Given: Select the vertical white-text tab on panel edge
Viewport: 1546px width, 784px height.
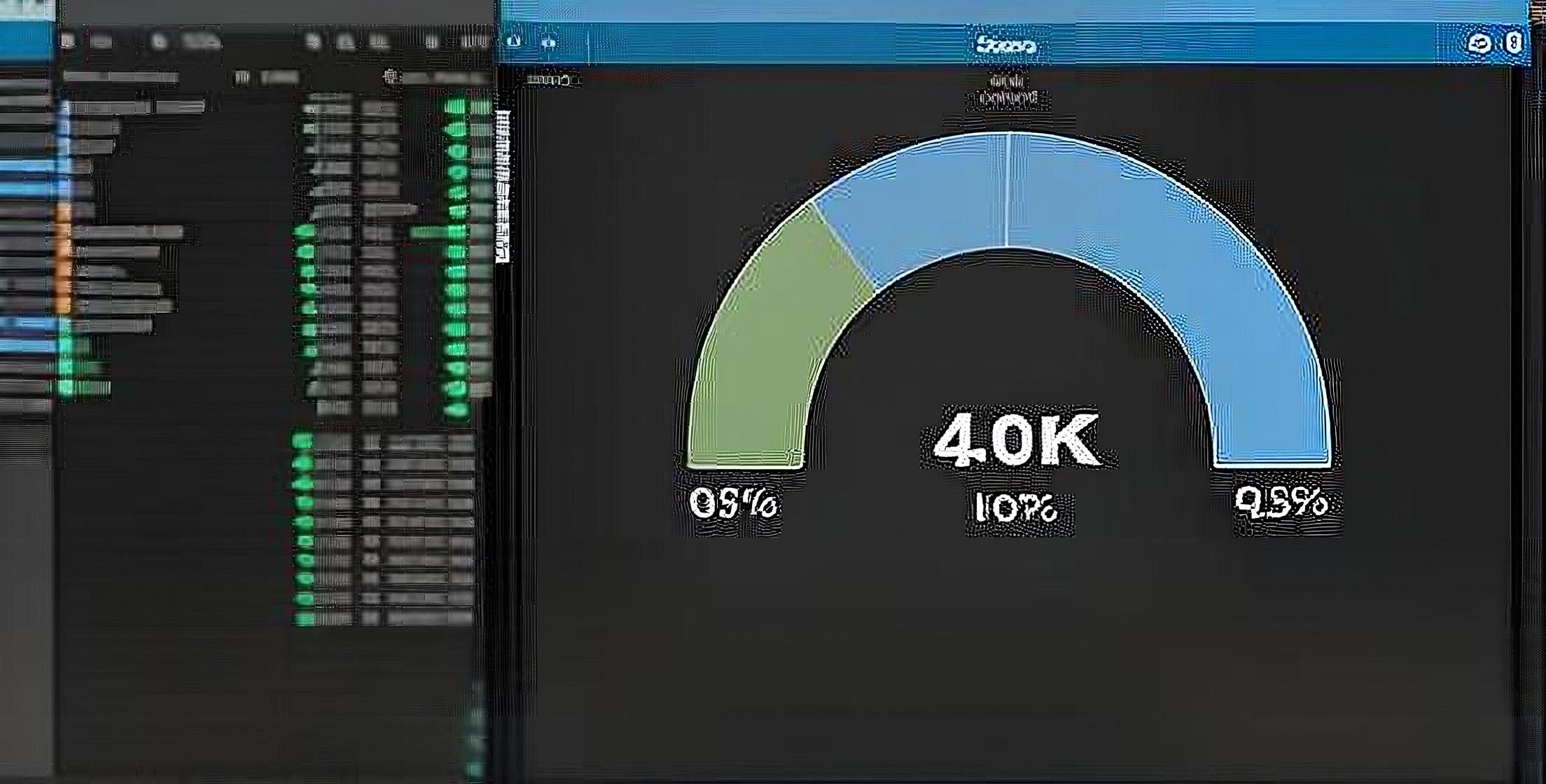Looking at the screenshot, I should click(502, 185).
